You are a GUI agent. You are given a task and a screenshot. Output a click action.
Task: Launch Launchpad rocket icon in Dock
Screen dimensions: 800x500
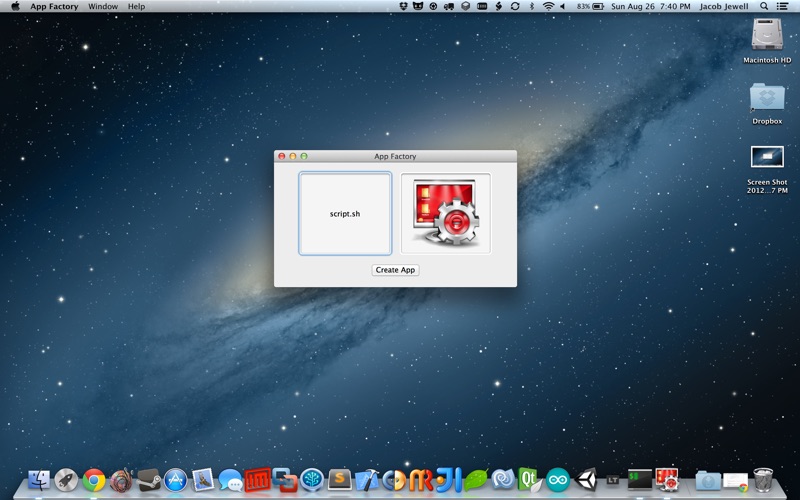point(66,480)
